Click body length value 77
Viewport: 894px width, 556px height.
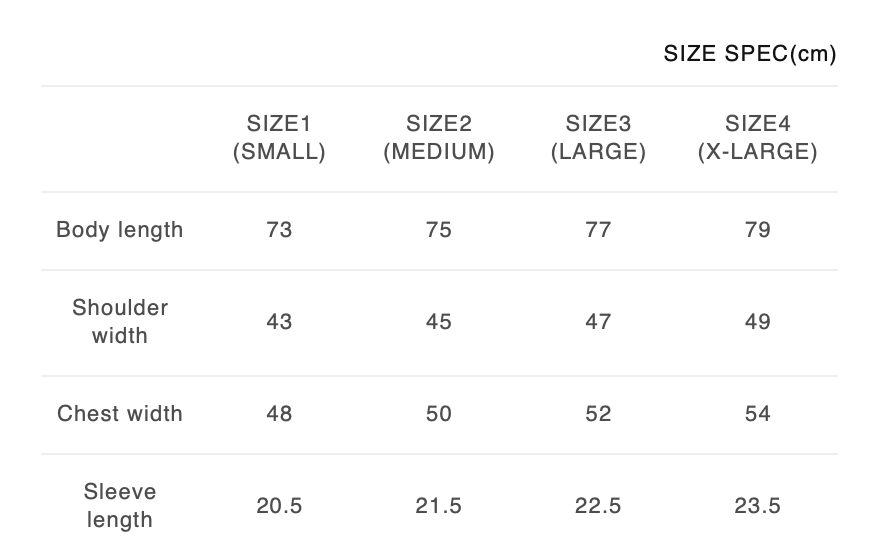pos(598,230)
